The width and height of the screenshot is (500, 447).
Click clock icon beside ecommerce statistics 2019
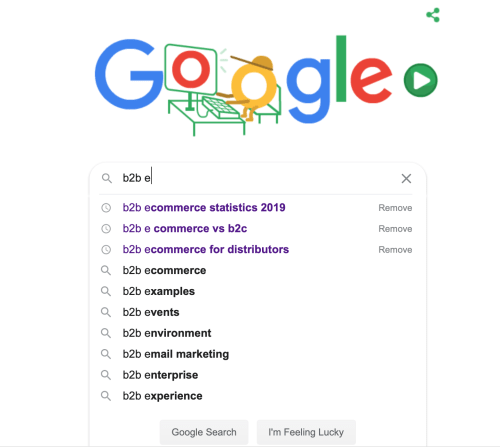click(106, 208)
